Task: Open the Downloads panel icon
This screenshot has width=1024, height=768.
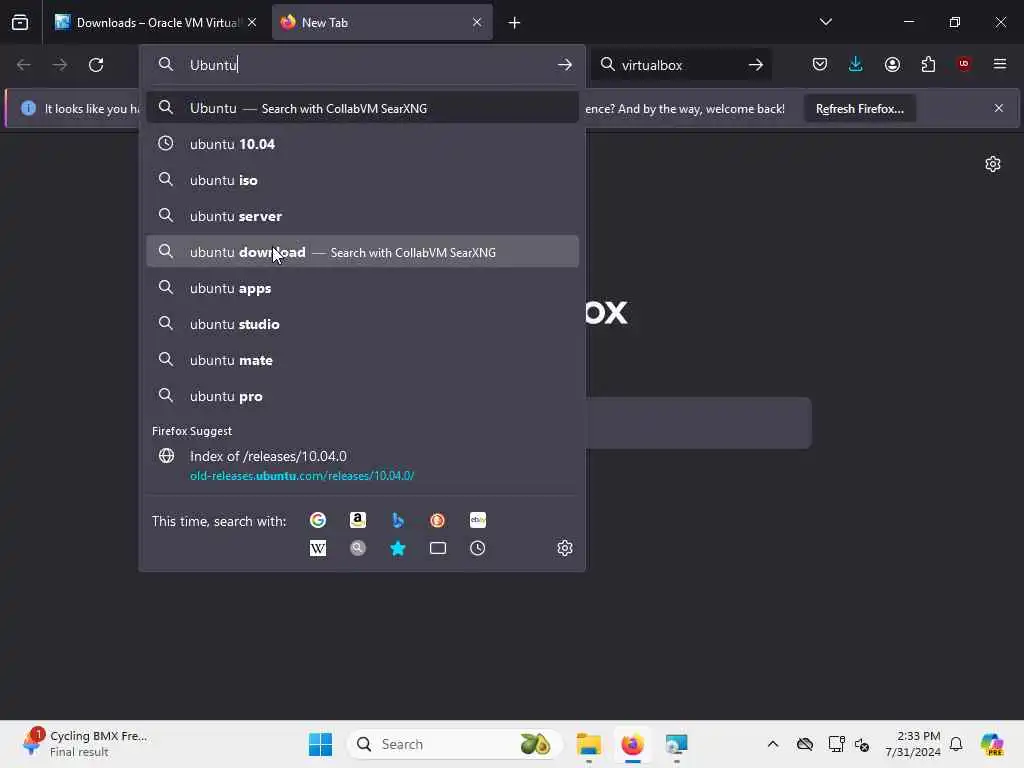Action: (856, 64)
